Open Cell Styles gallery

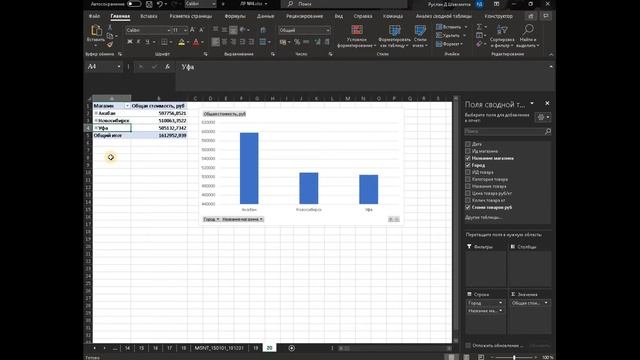420,36
